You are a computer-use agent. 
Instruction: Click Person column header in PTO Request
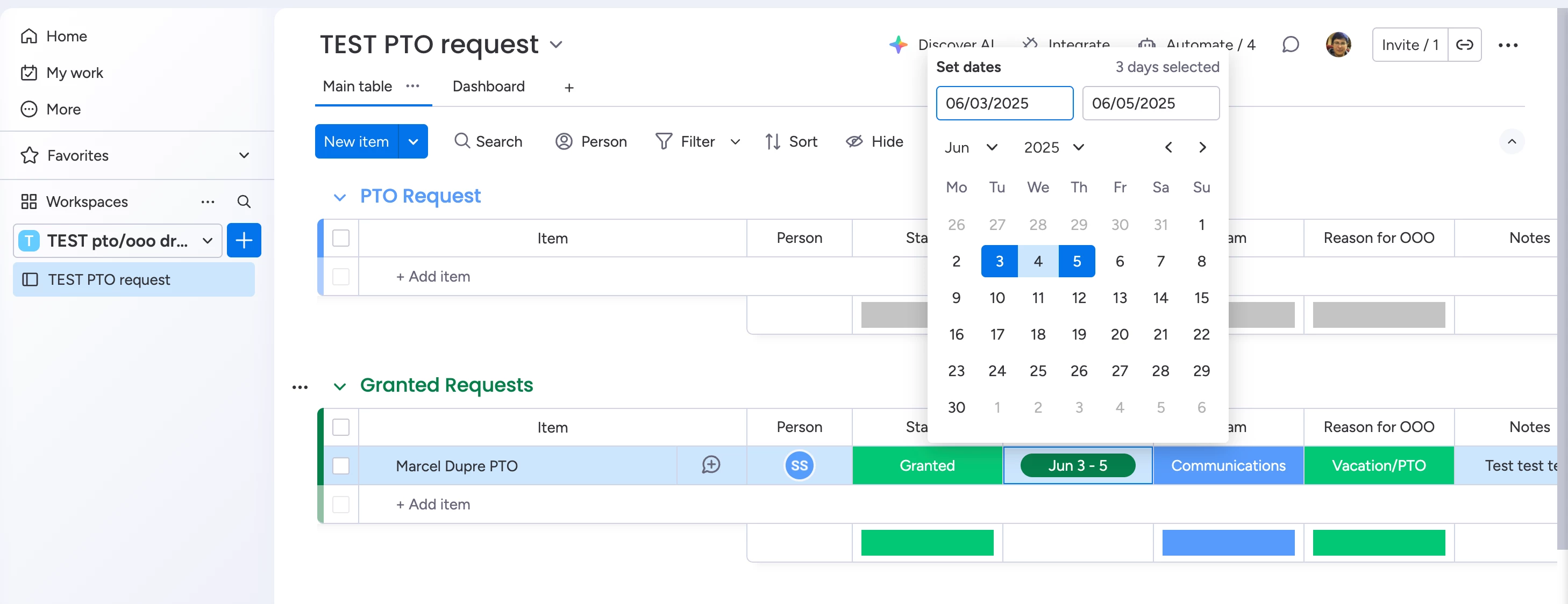(799, 238)
